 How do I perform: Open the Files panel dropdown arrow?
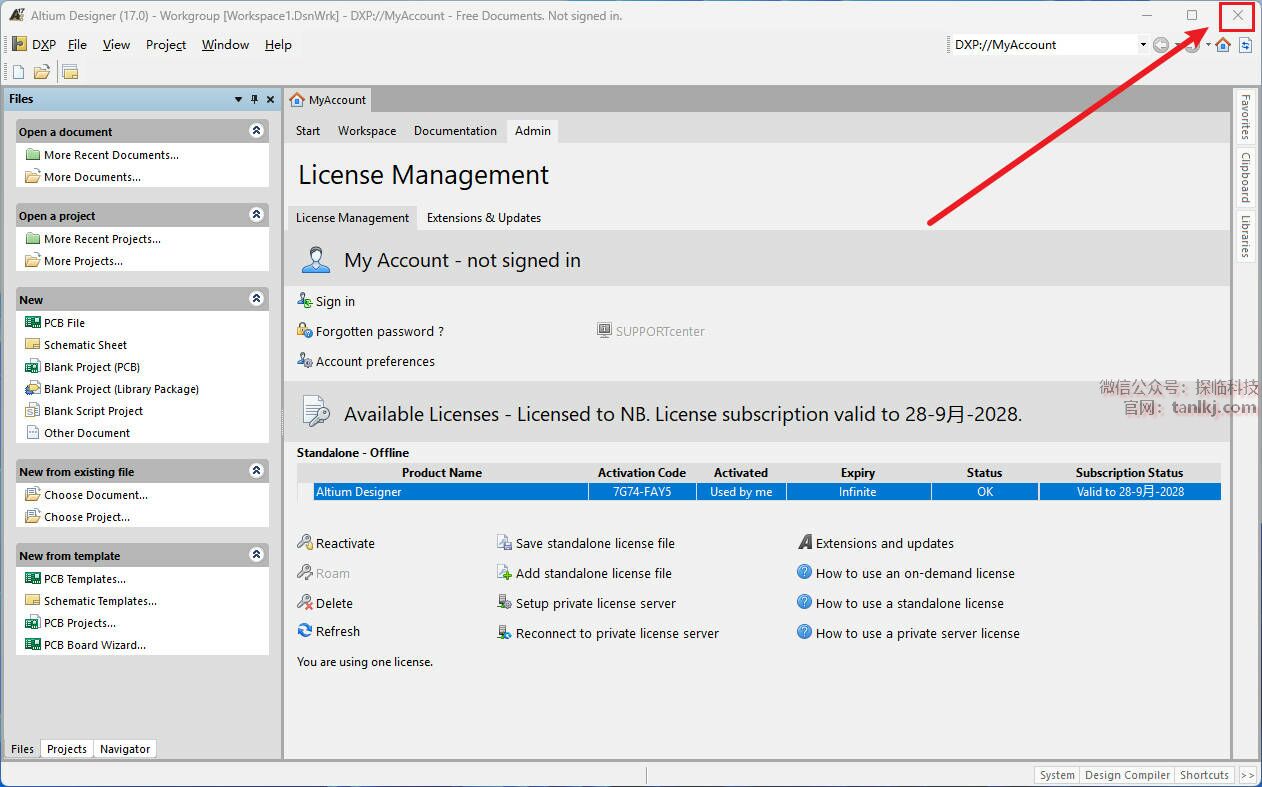[x=238, y=99]
